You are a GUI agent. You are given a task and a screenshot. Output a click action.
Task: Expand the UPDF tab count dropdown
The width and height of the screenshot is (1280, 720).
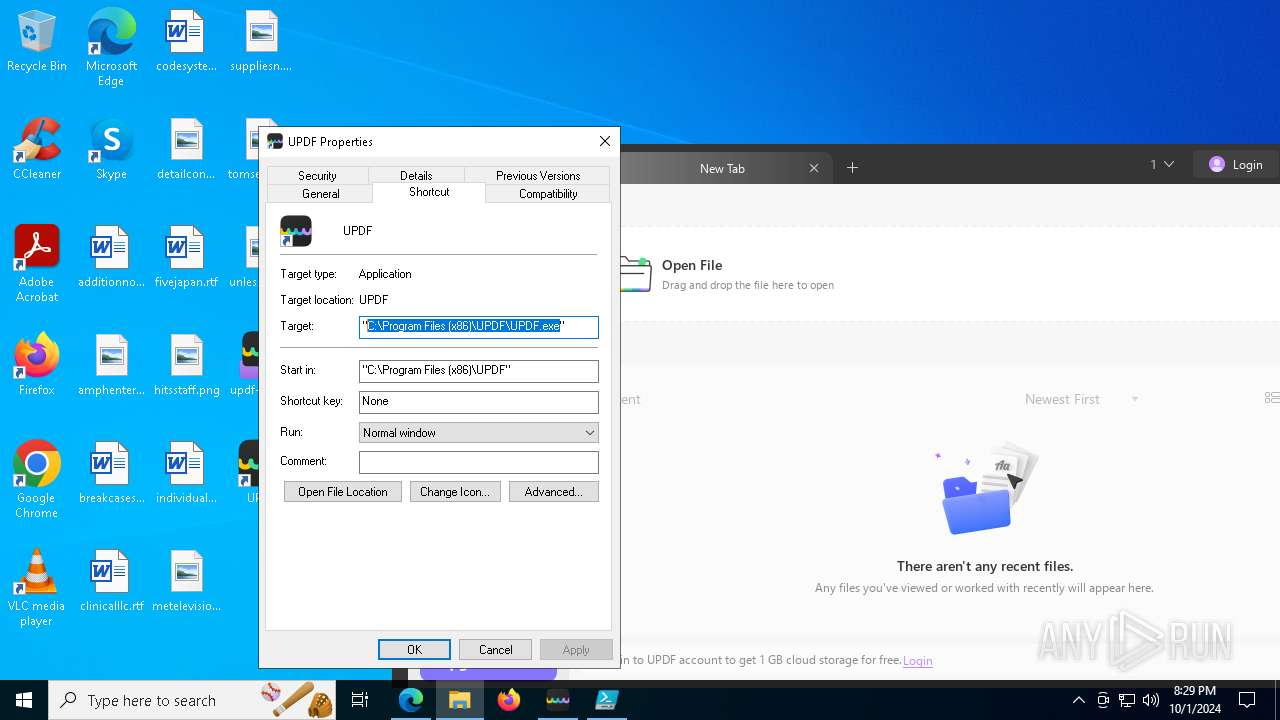click(x=1161, y=164)
